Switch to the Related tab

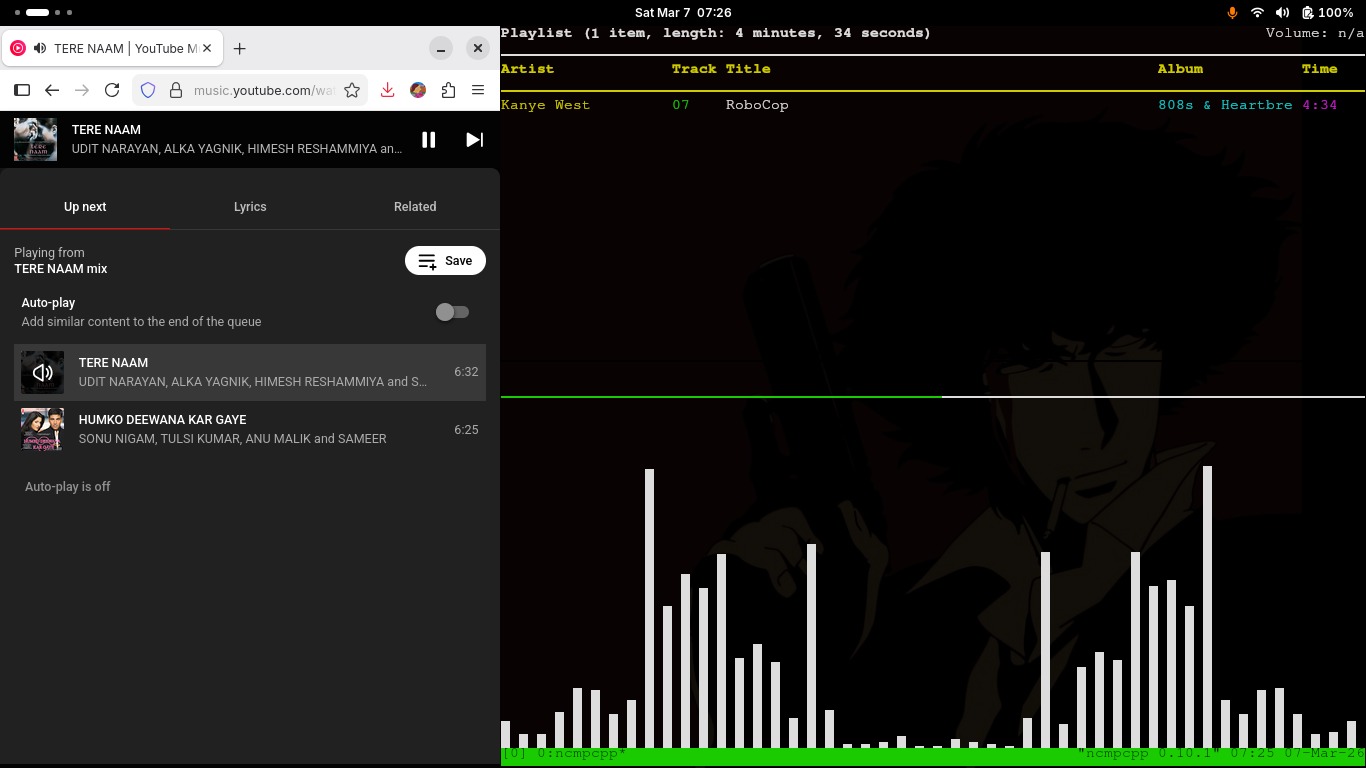click(415, 206)
